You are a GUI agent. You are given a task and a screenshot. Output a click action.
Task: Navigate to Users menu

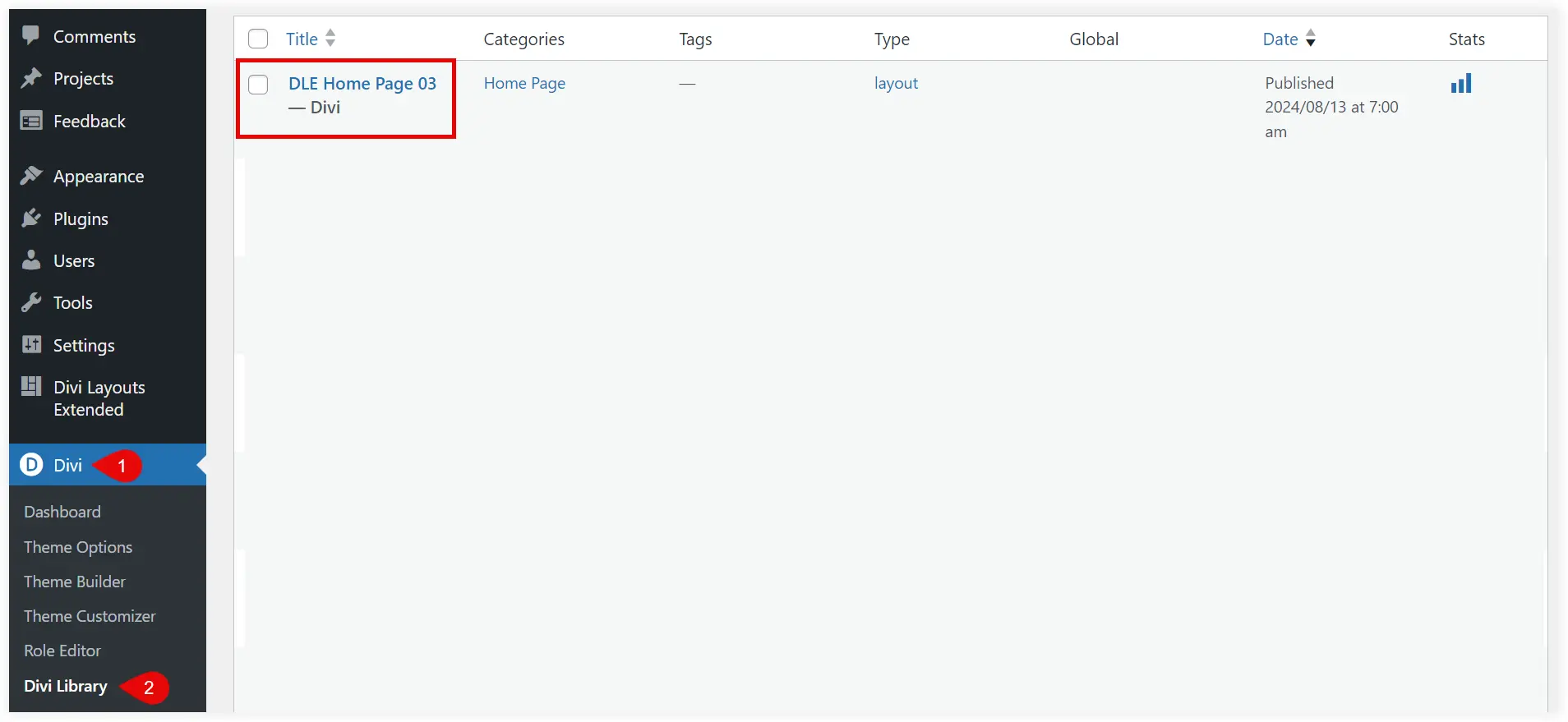pyautogui.click(x=74, y=260)
